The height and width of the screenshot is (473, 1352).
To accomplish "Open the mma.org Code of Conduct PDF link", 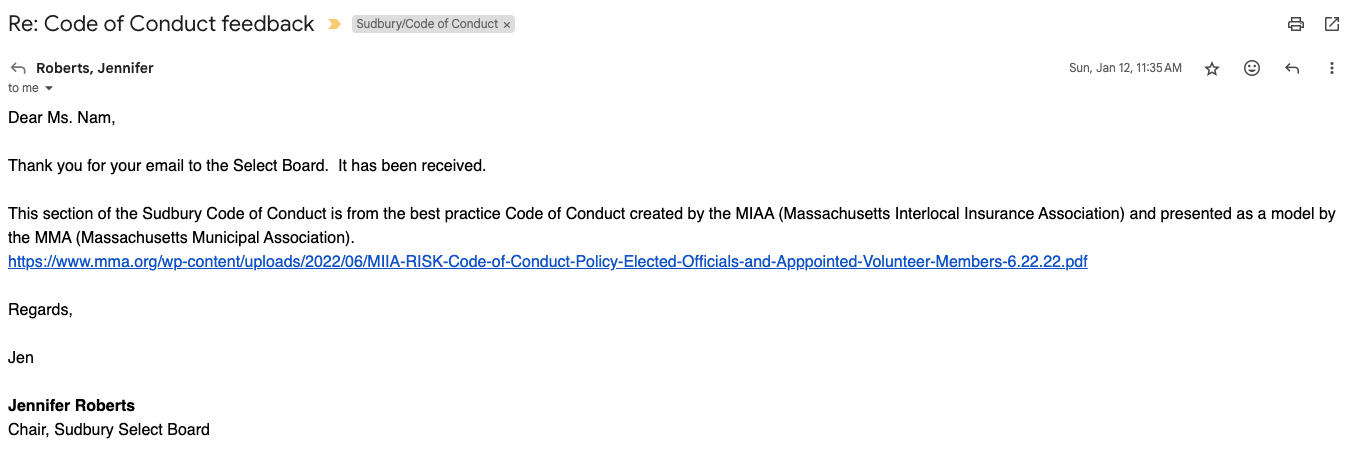I will click(x=547, y=262).
